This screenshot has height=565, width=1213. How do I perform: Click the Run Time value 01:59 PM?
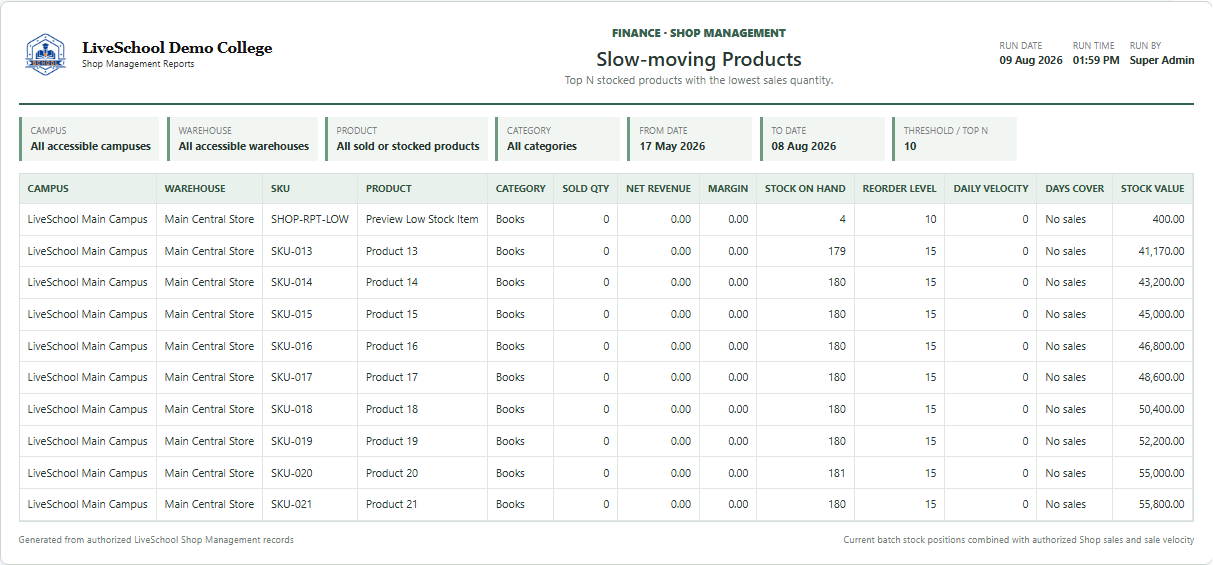(x=1096, y=60)
